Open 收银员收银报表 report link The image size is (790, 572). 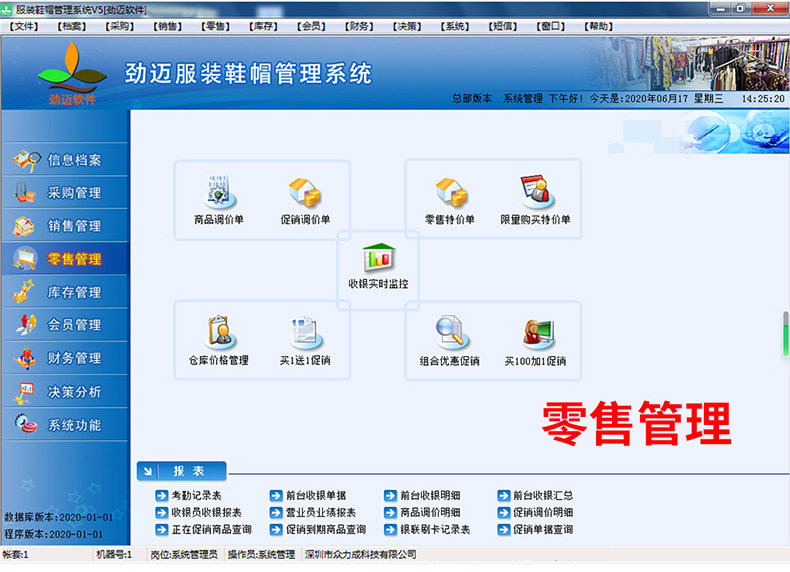[x=207, y=513]
